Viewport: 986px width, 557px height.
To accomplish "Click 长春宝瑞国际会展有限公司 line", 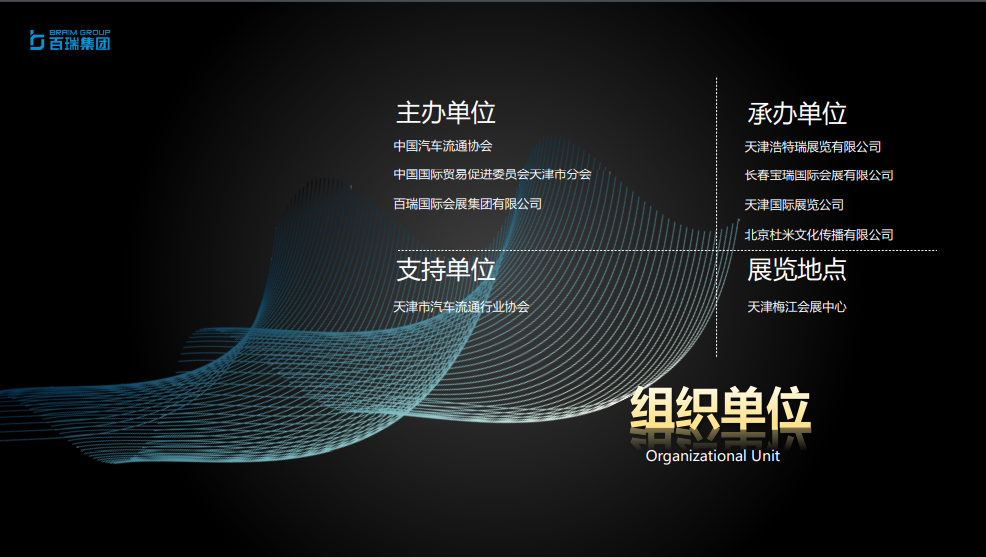I will pos(819,175).
